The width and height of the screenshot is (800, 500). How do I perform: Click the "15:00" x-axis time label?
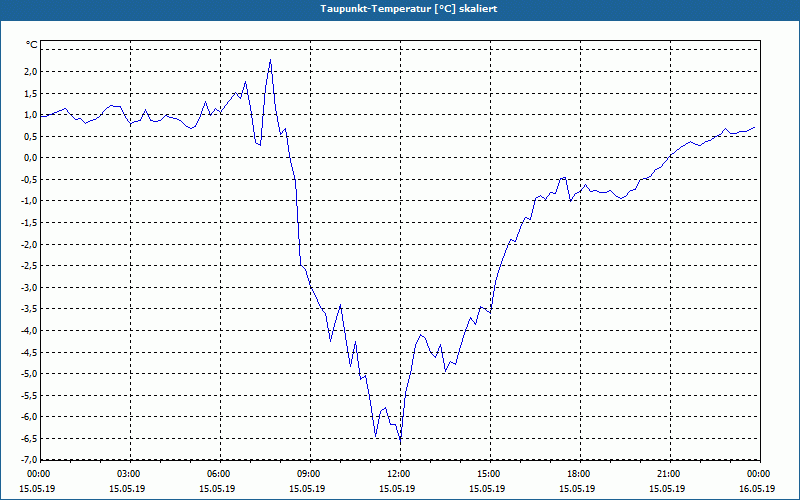[490, 474]
